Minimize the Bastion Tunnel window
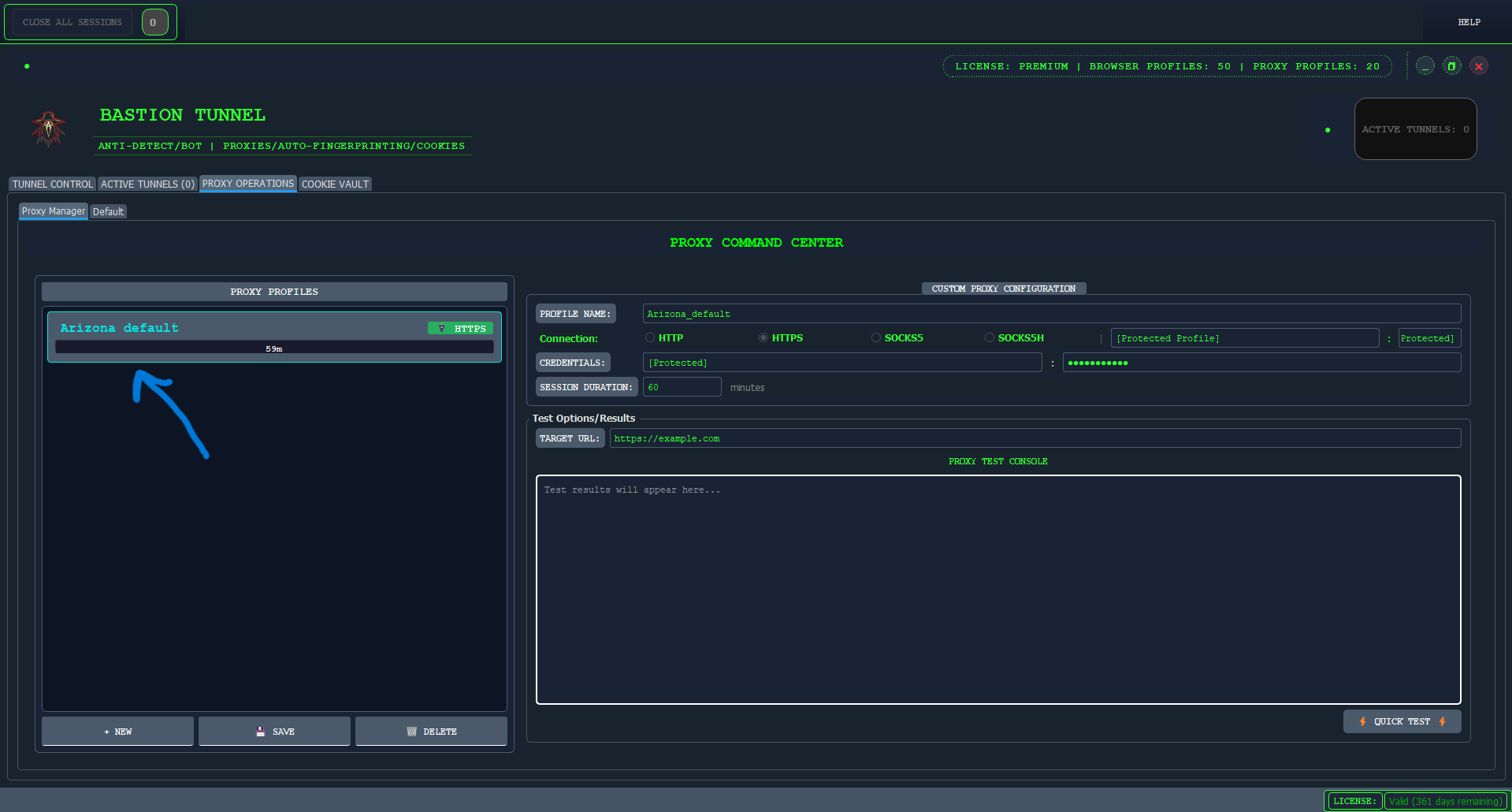 [1425, 66]
